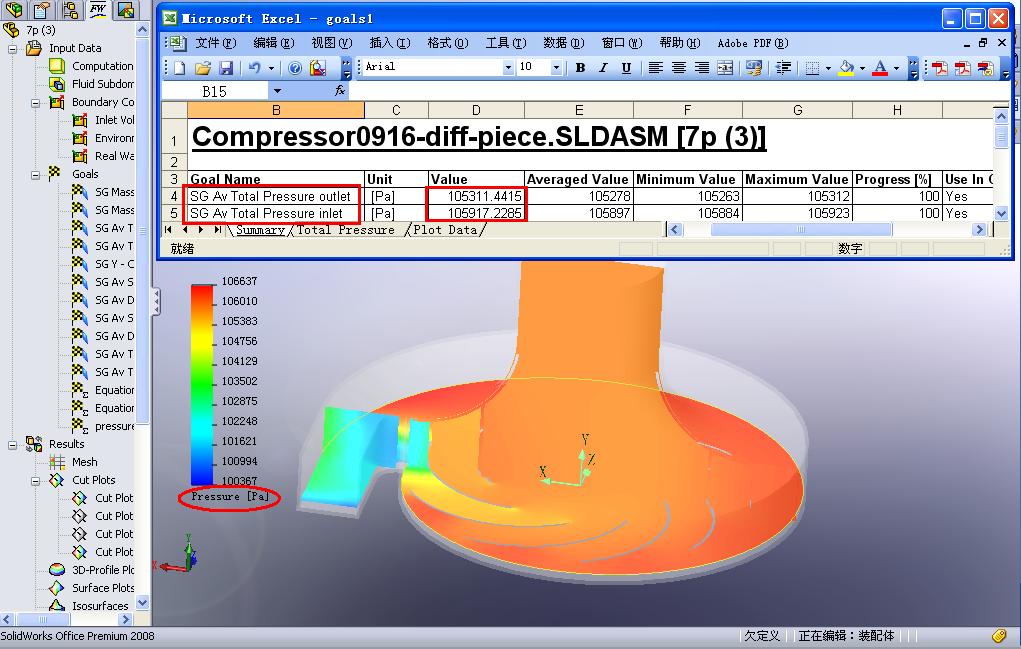Click the Excel Help question mark icon

click(x=295, y=68)
